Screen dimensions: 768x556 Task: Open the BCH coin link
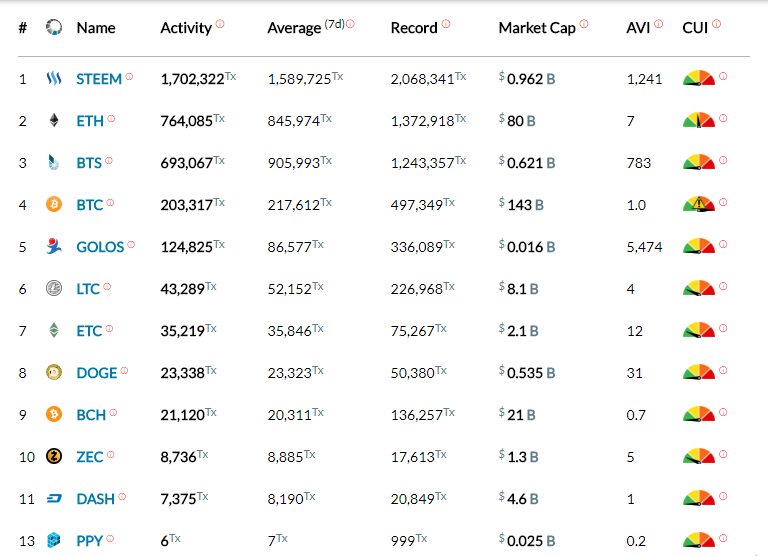pyautogui.click(x=91, y=415)
